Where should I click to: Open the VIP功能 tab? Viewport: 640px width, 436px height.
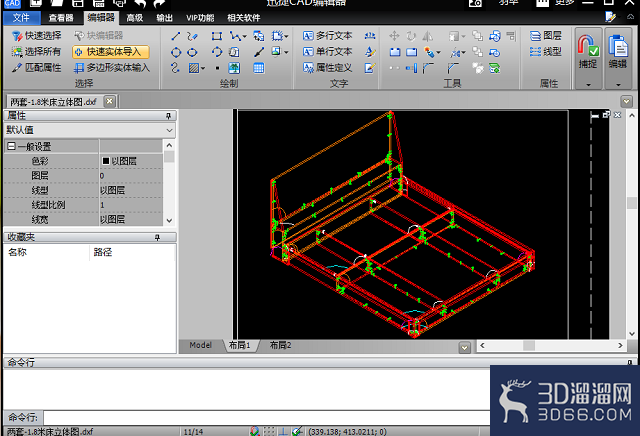point(200,18)
